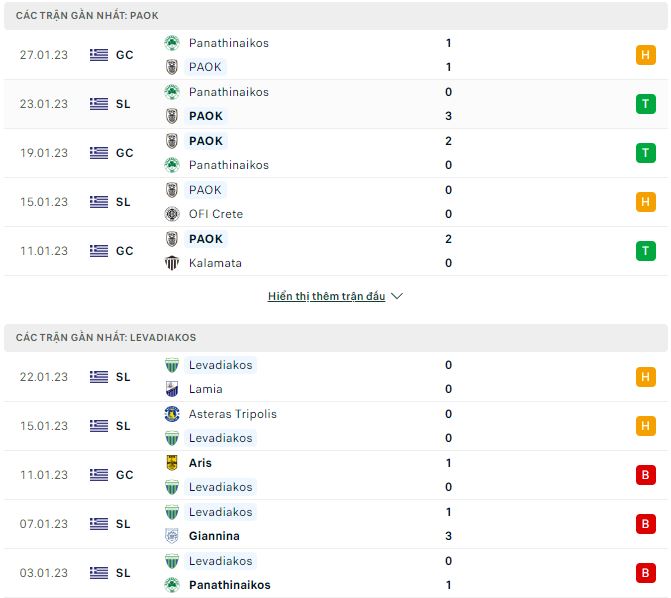
Task: Click the red B badge for 11.01.23 Aris match
Action: [x=645, y=475]
